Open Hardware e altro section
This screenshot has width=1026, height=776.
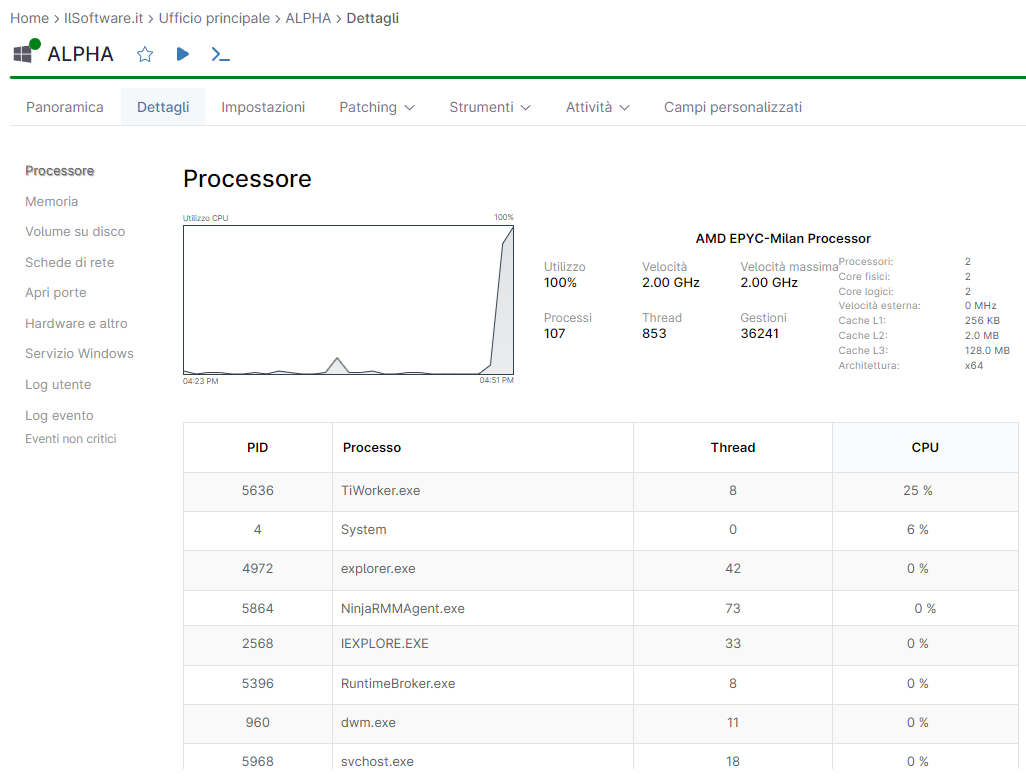(x=76, y=323)
